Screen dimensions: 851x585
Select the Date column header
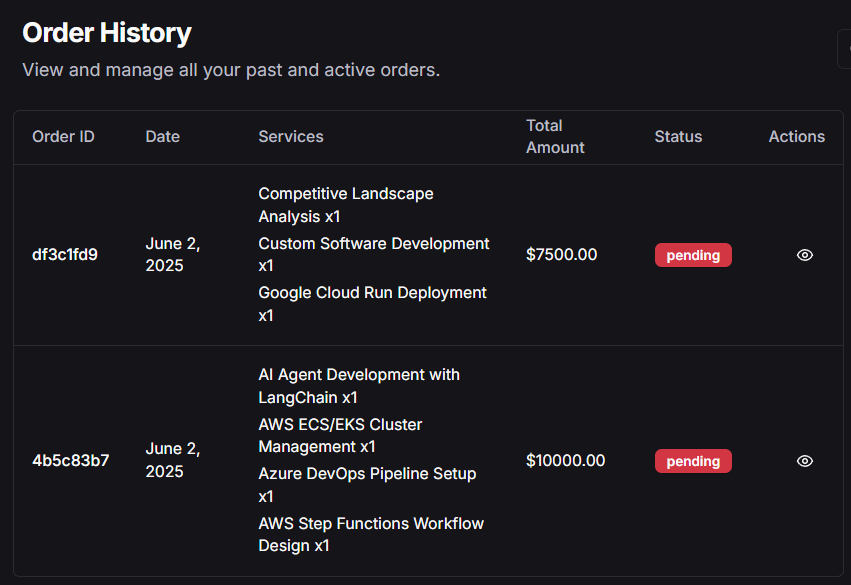[x=162, y=137]
